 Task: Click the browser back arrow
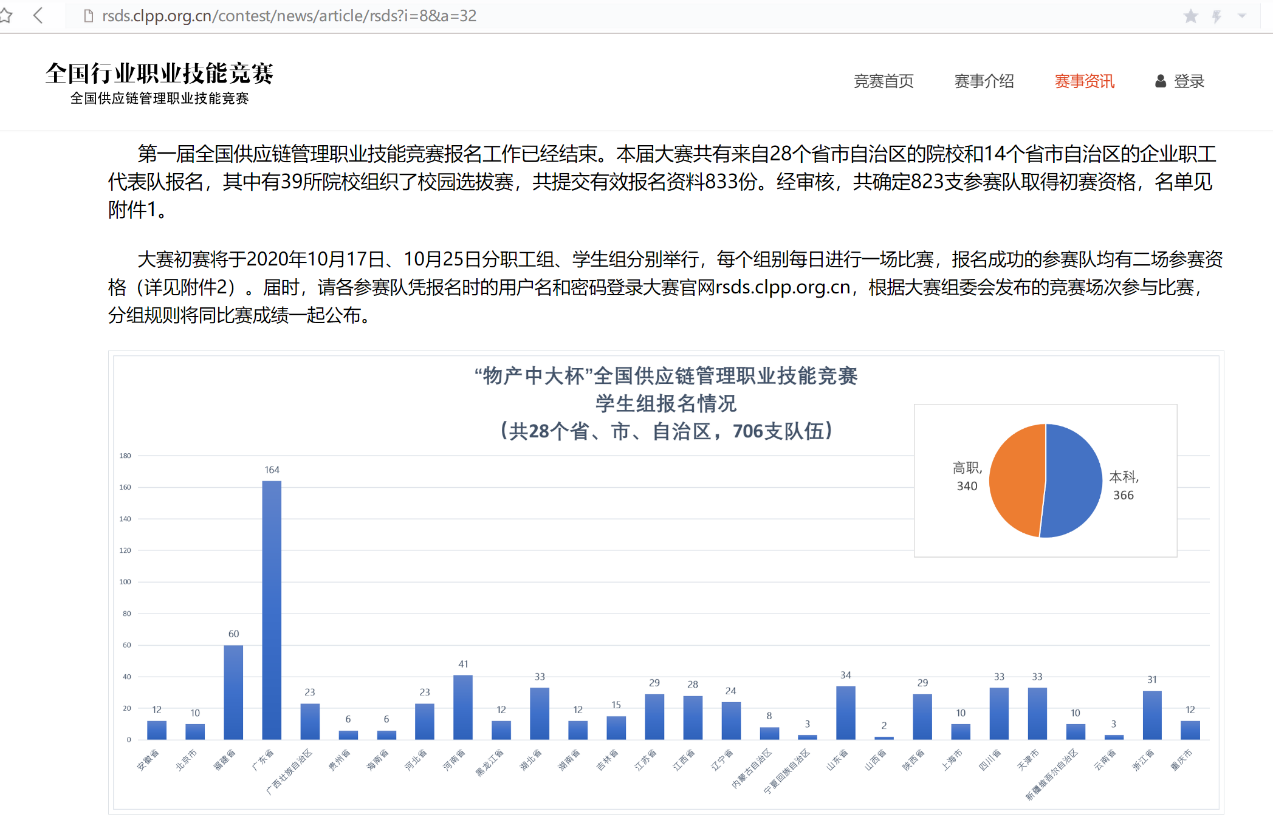[x=38, y=15]
